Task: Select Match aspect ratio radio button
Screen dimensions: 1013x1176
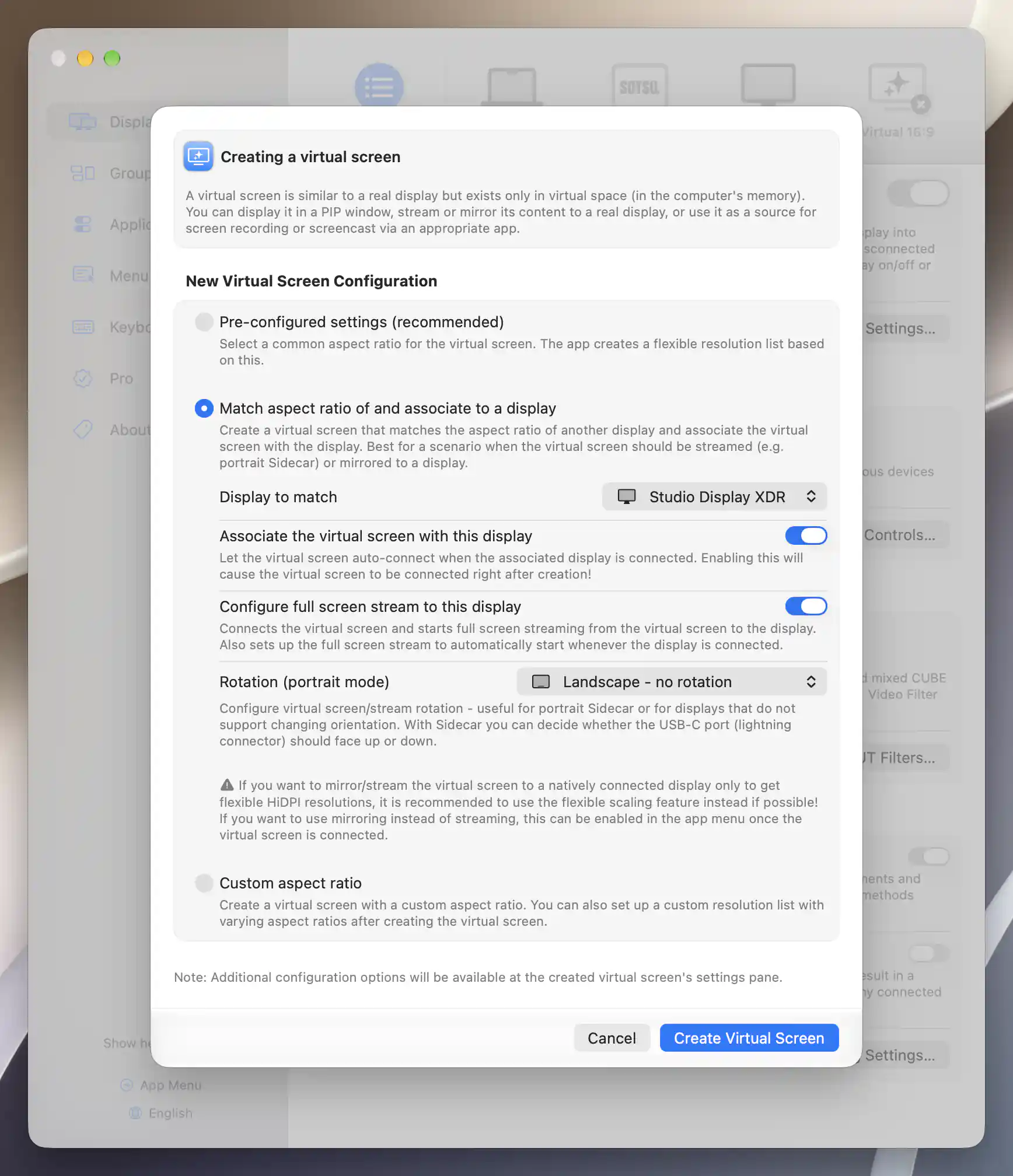Action: tap(204, 408)
